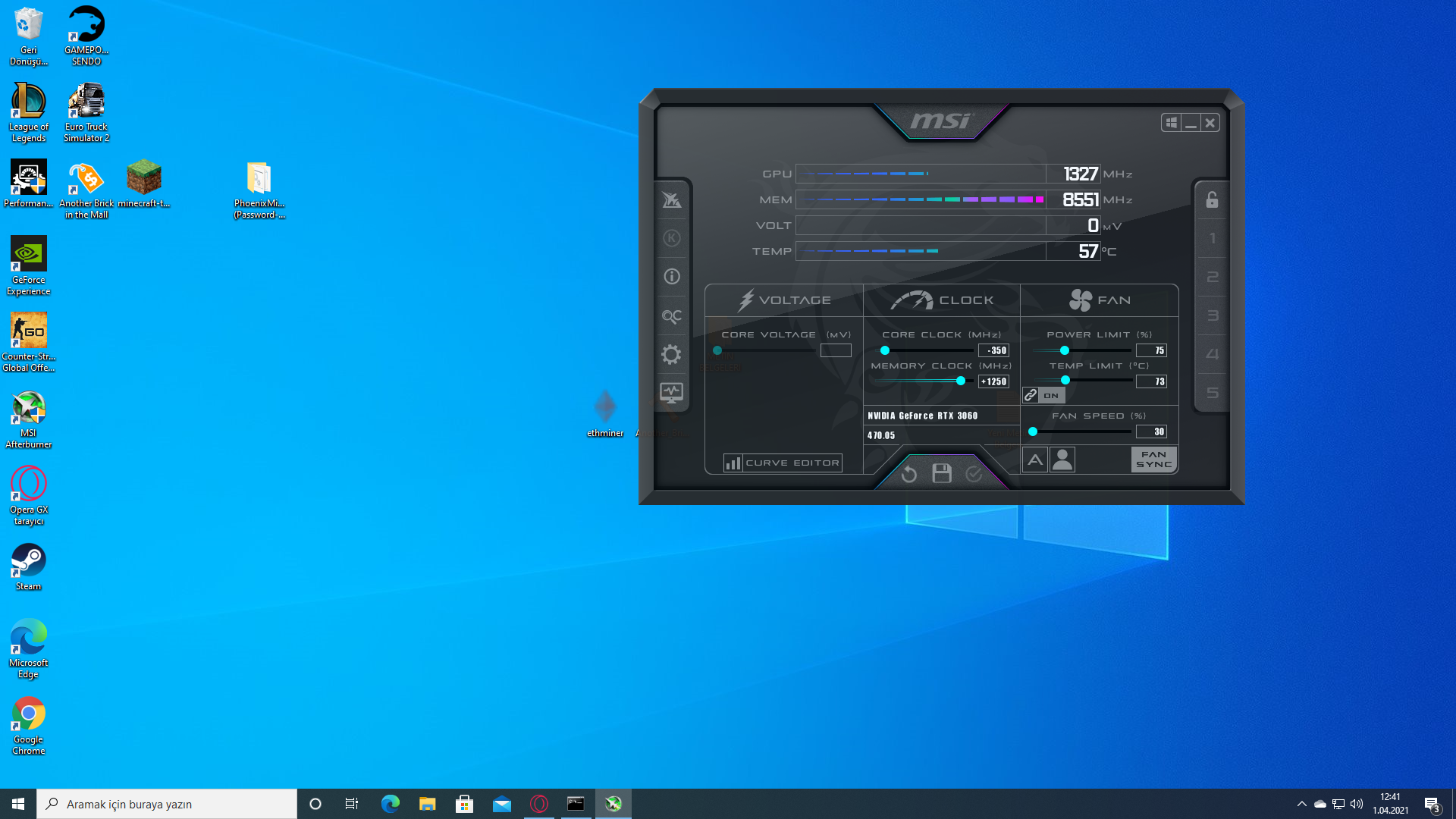Click the Core Clock slider handle
The height and width of the screenshot is (819, 1456).
(x=885, y=350)
